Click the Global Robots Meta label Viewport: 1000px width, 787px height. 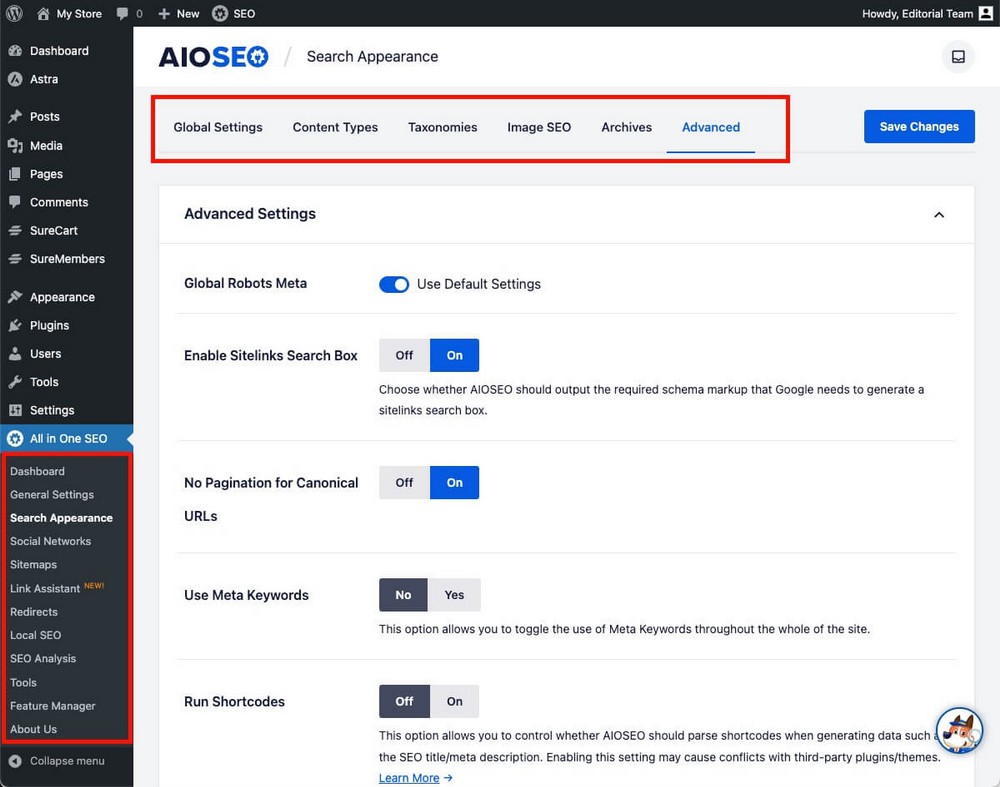246,283
